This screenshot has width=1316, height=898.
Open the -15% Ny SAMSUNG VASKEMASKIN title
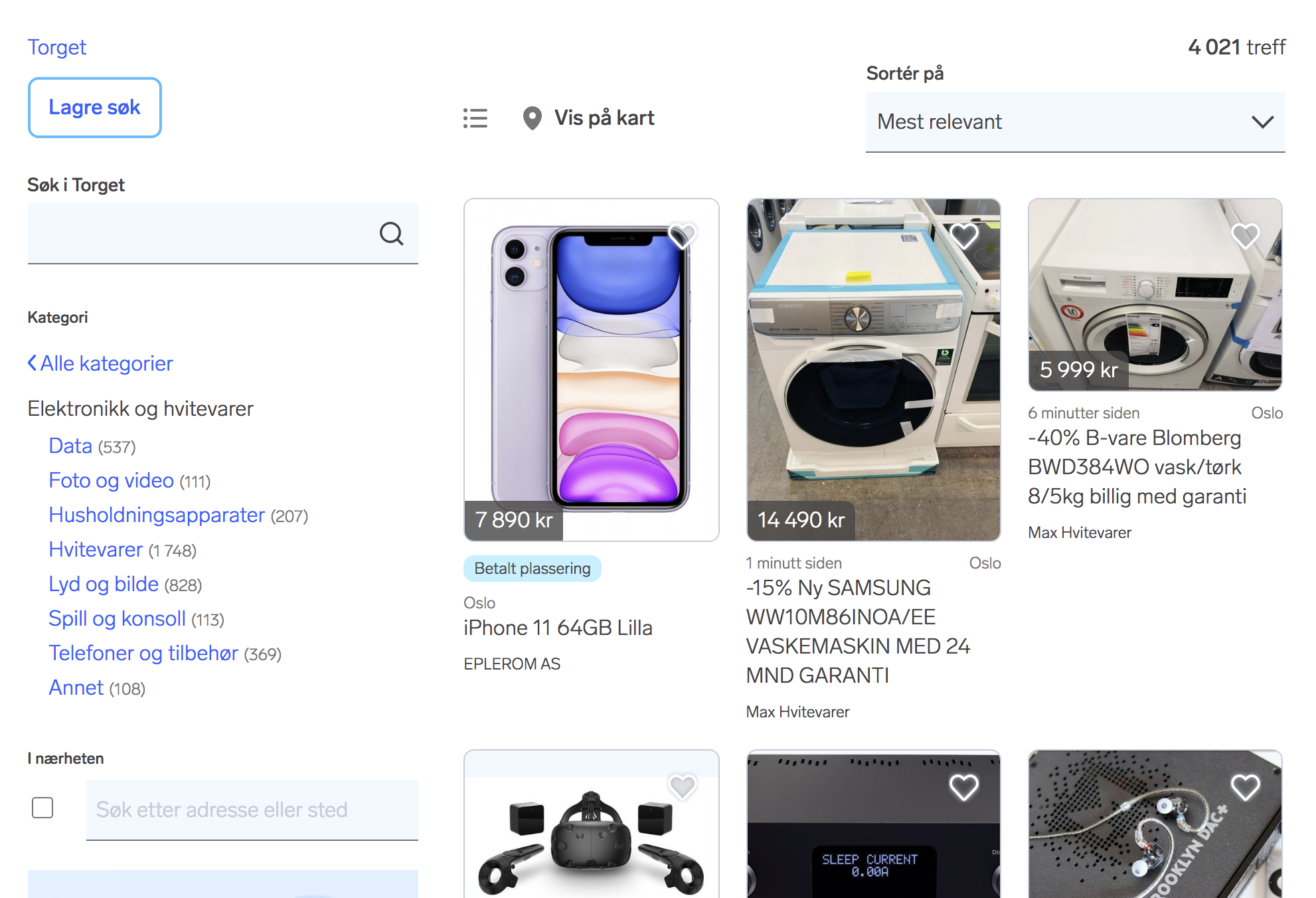coord(858,631)
